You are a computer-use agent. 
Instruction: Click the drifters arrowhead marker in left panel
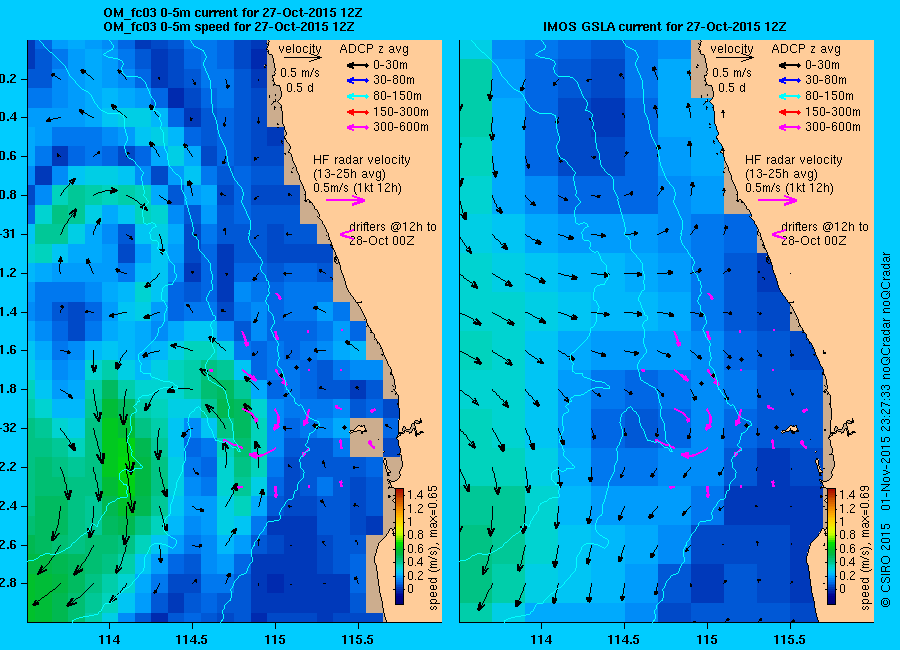pyautogui.click(x=346, y=234)
